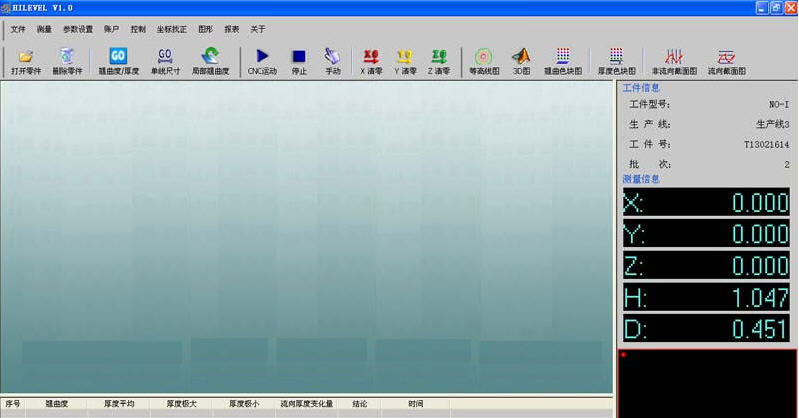
Task: Start 翘曲度/厚度 GO measurement
Action: click(x=118, y=62)
